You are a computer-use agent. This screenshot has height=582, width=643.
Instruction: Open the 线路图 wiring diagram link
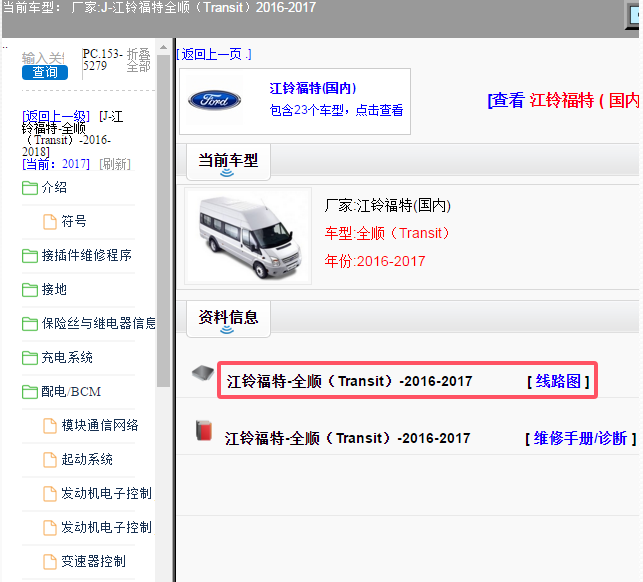click(558, 381)
